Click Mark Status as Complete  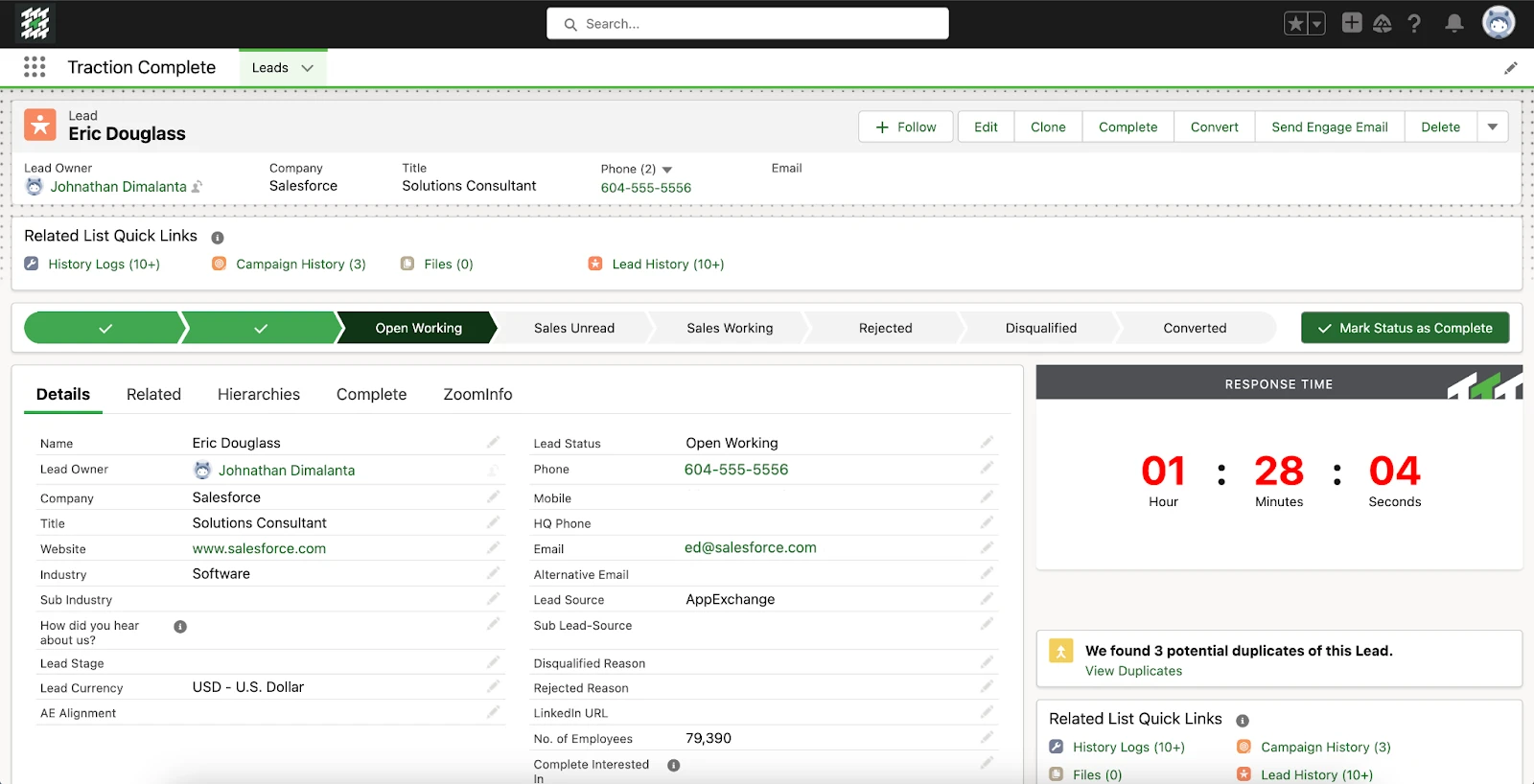tap(1405, 328)
